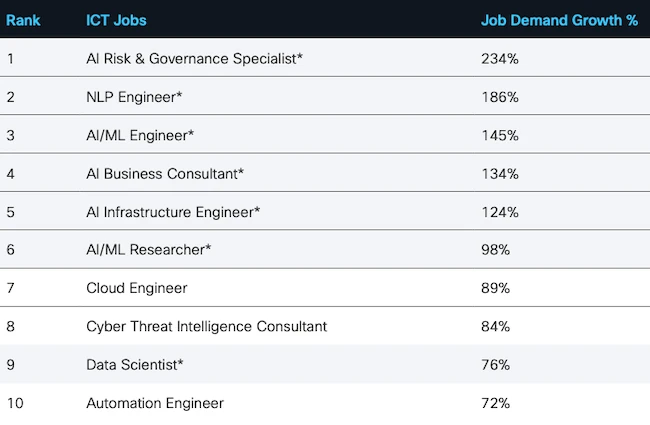Select the 98% growth value

tap(495, 250)
